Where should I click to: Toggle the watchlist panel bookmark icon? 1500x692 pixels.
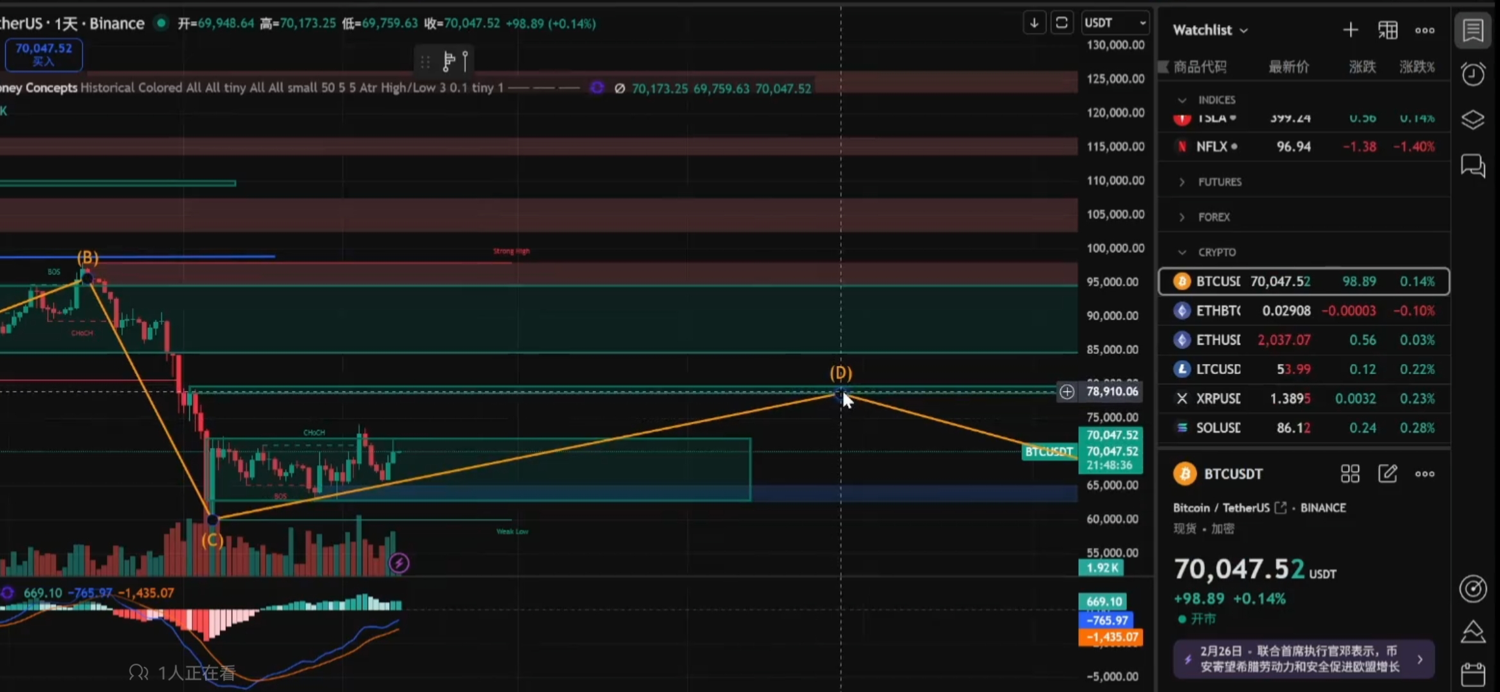click(1473, 30)
